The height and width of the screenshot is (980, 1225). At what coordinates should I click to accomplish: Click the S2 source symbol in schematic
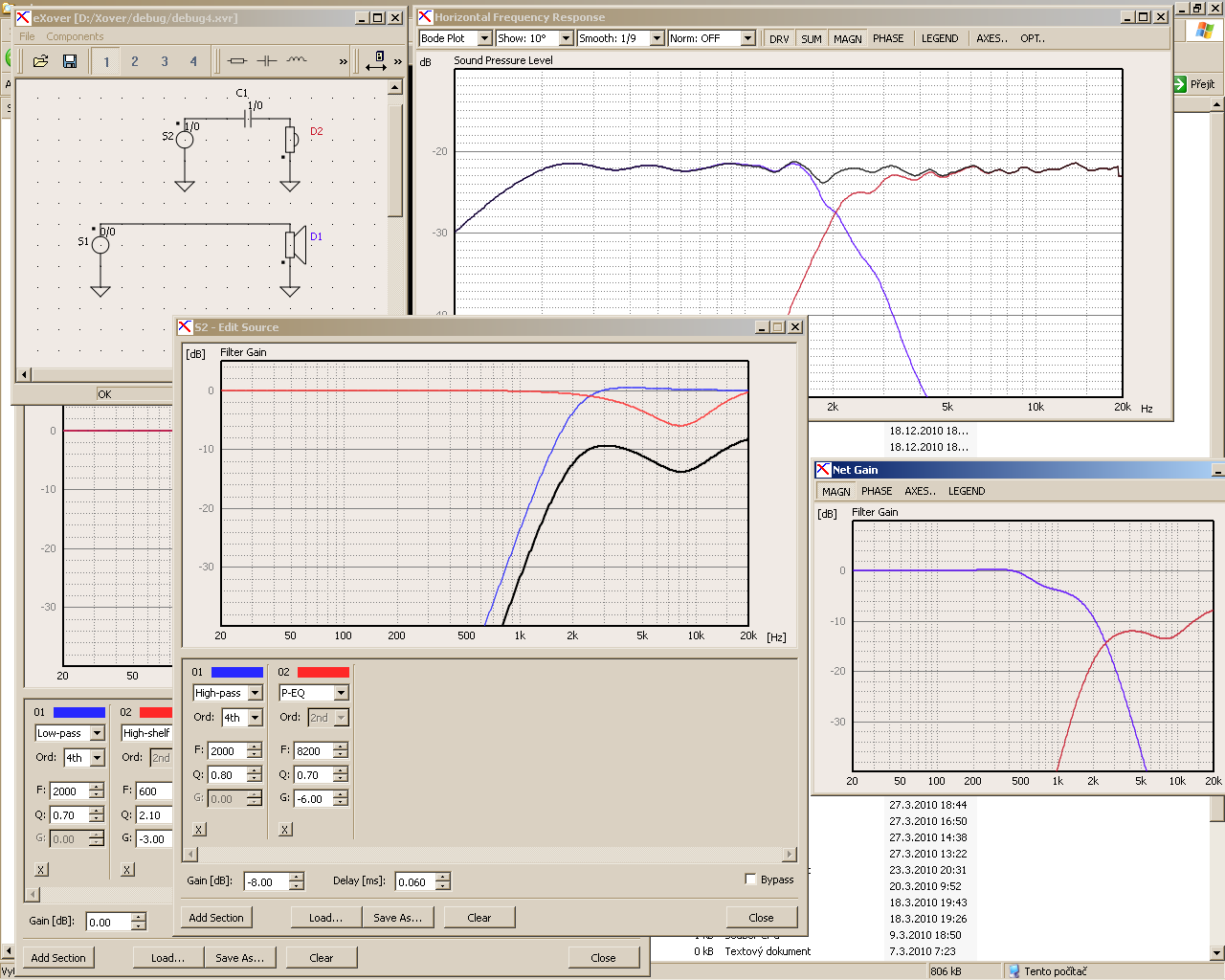(x=185, y=140)
